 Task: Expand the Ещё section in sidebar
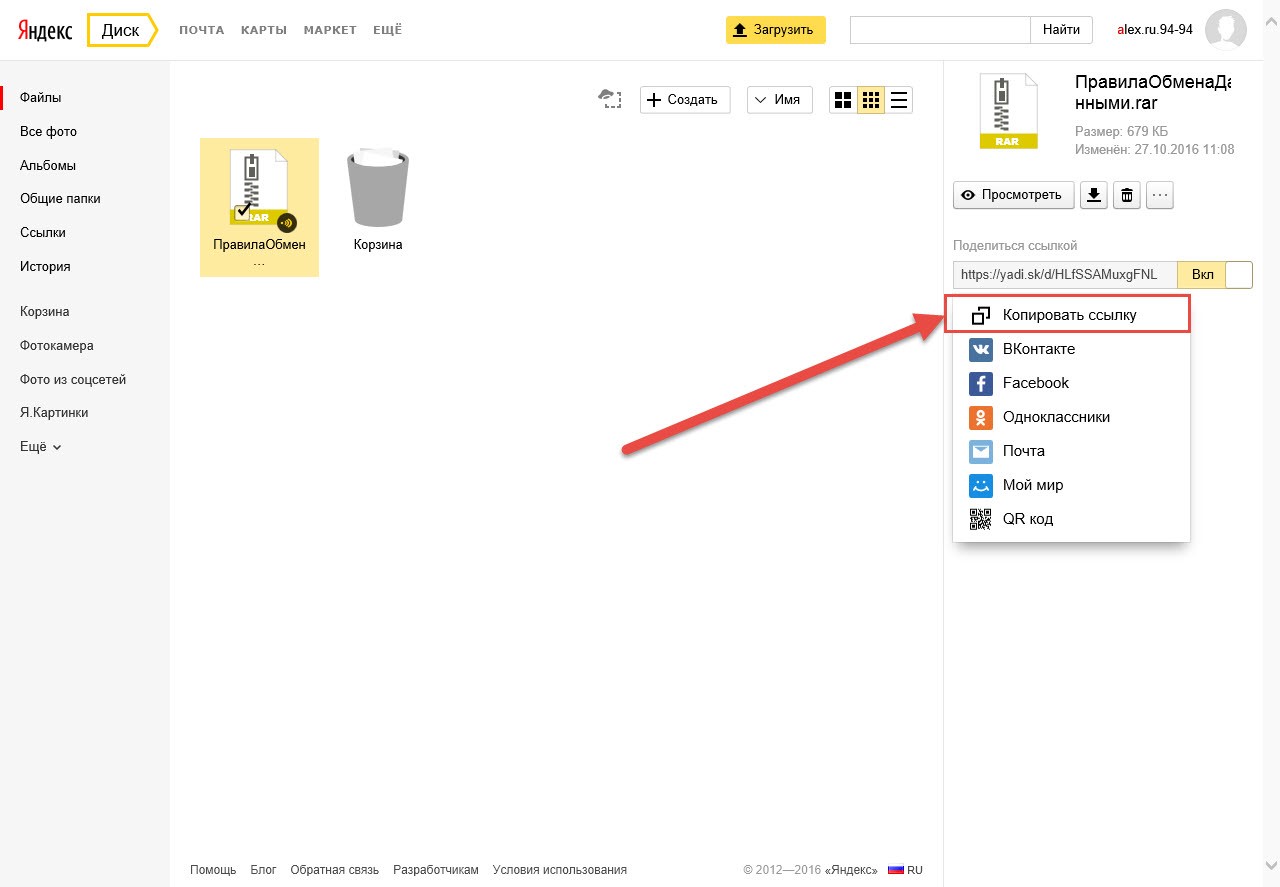click(x=41, y=447)
